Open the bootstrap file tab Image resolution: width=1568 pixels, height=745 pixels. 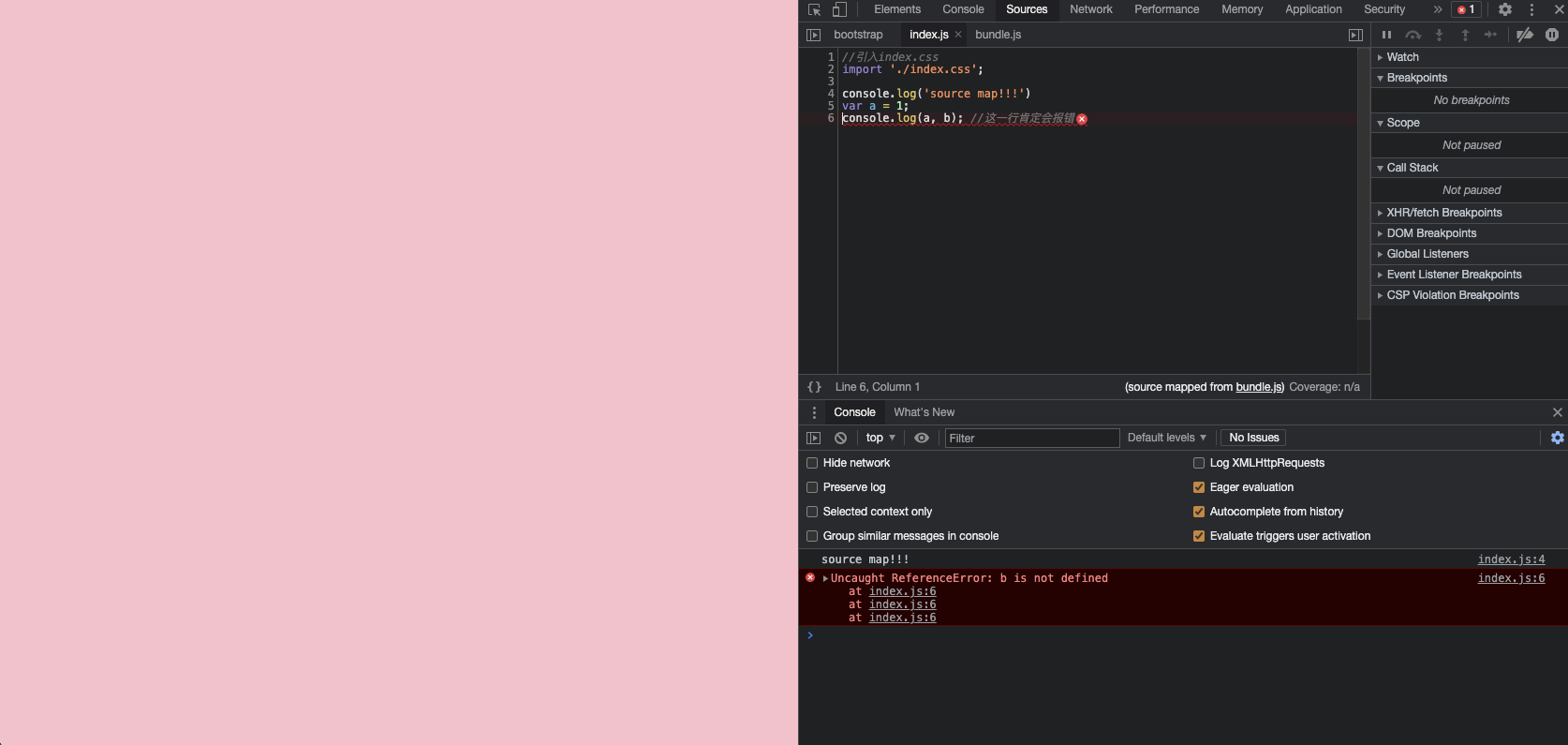pyautogui.click(x=858, y=35)
